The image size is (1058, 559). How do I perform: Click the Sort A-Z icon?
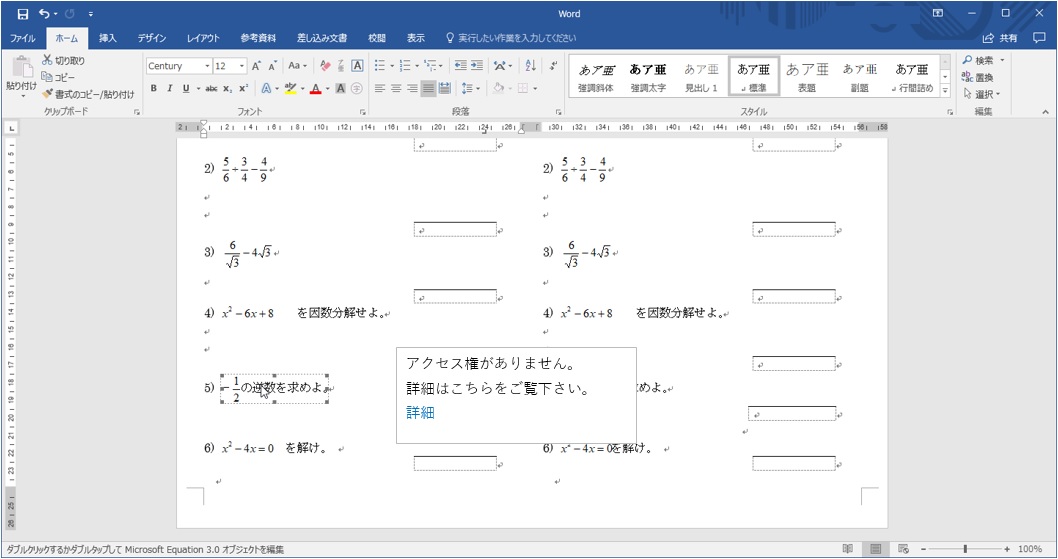[x=530, y=66]
